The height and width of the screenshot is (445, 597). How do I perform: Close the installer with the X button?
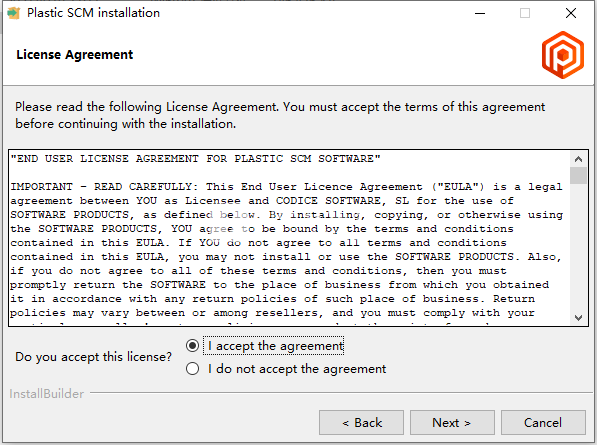[571, 13]
